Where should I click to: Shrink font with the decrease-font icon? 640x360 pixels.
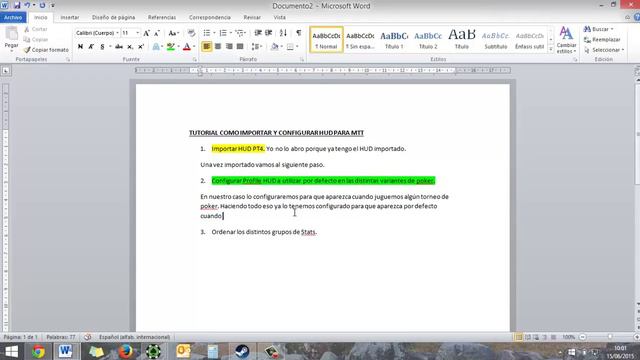(157, 33)
